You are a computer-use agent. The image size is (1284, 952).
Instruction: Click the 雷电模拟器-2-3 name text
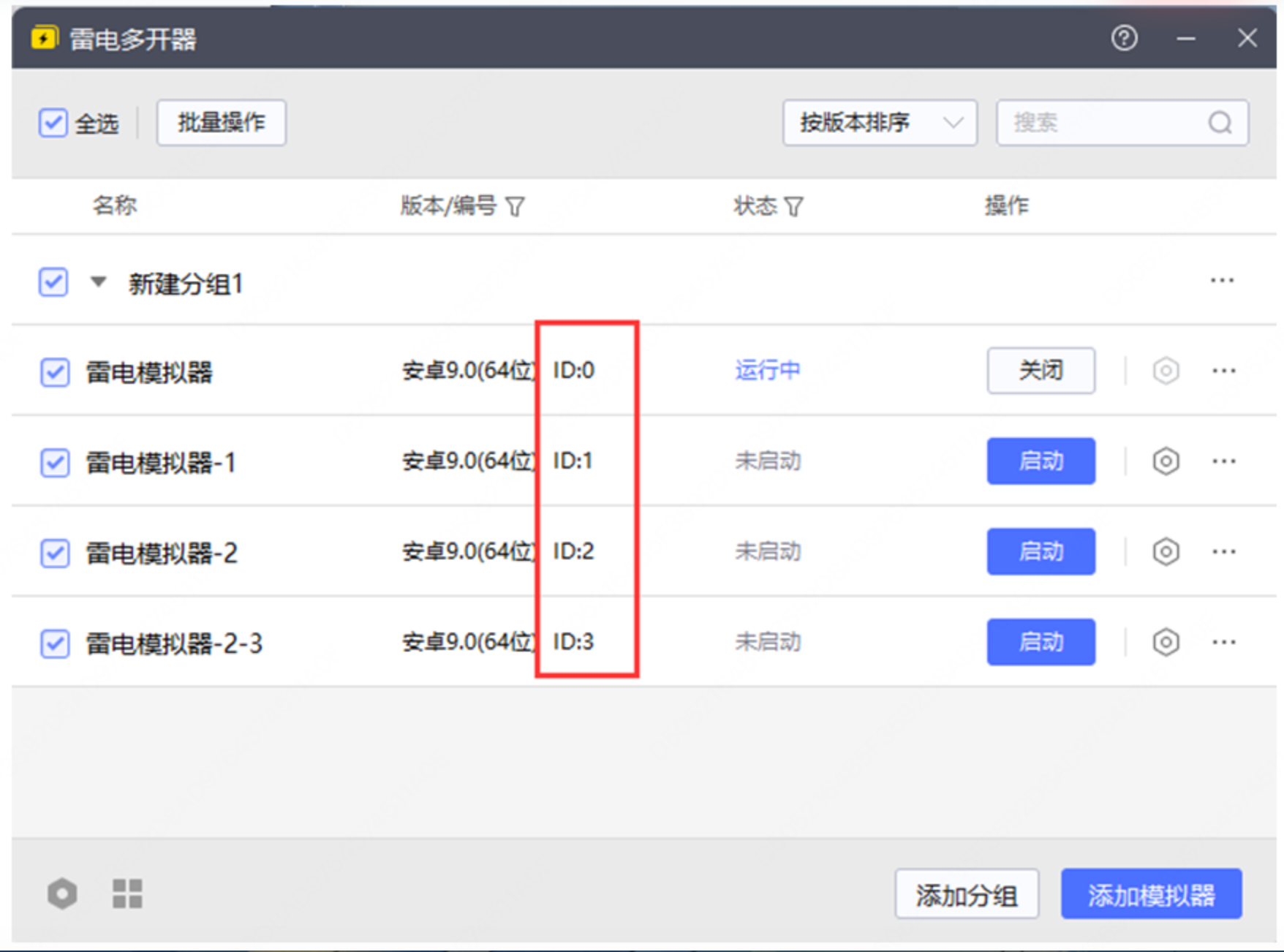click(174, 643)
